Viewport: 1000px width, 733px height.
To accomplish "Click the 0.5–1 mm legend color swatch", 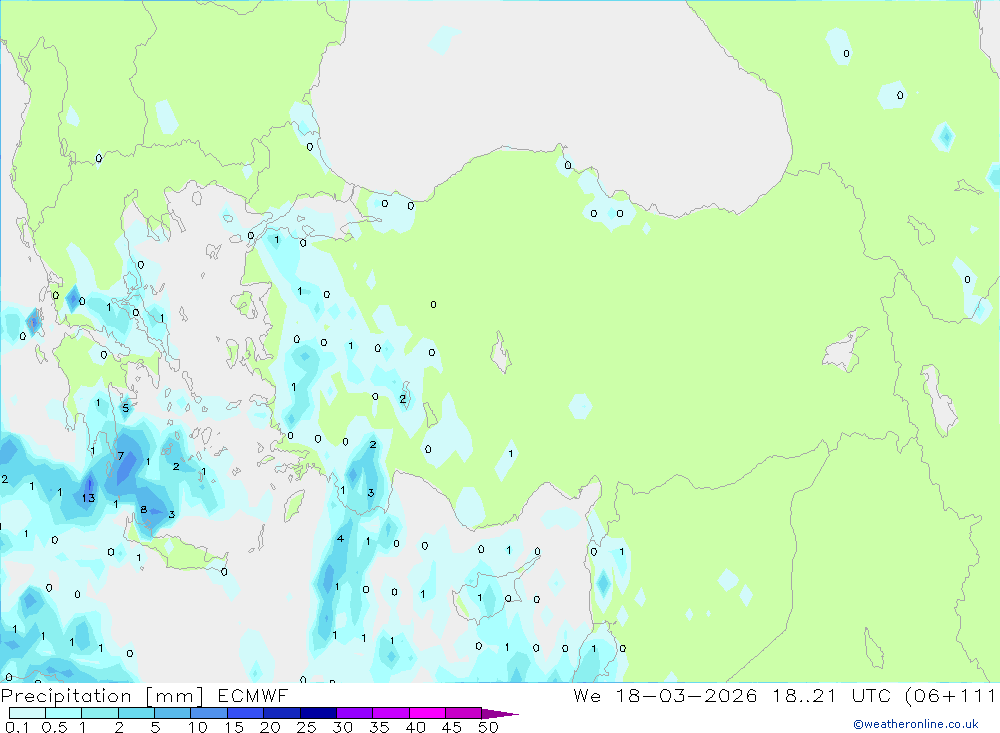I will tap(64, 713).
